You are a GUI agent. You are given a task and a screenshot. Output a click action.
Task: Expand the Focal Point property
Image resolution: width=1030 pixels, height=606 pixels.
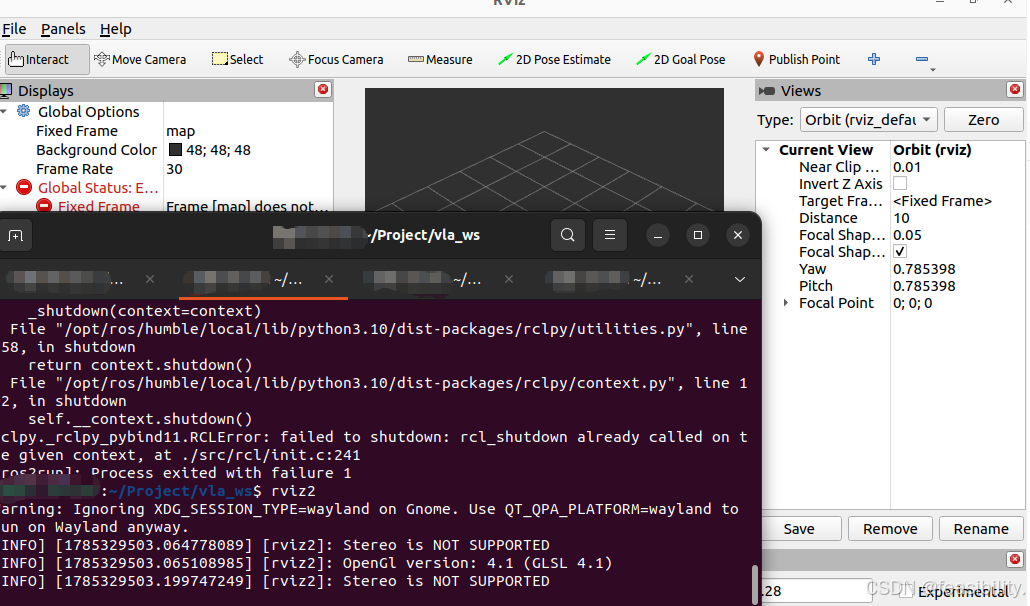click(786, 303)
